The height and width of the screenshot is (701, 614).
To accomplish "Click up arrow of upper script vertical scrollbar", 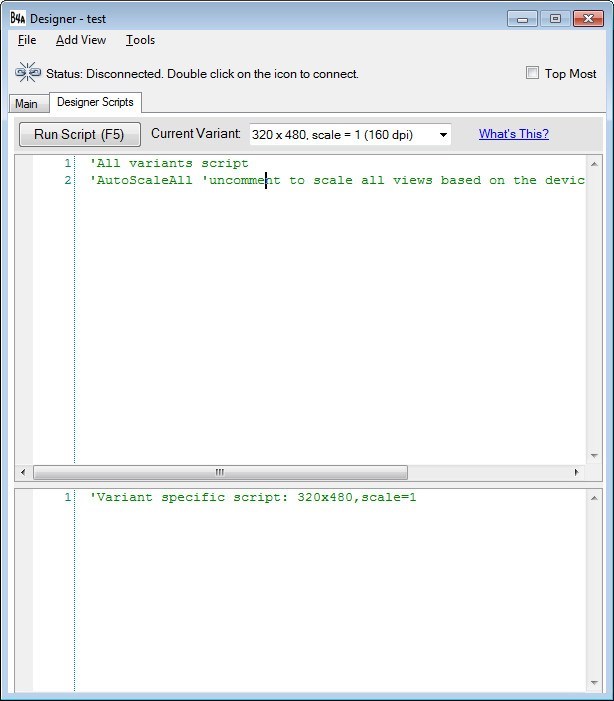I will tap(594, 164).
